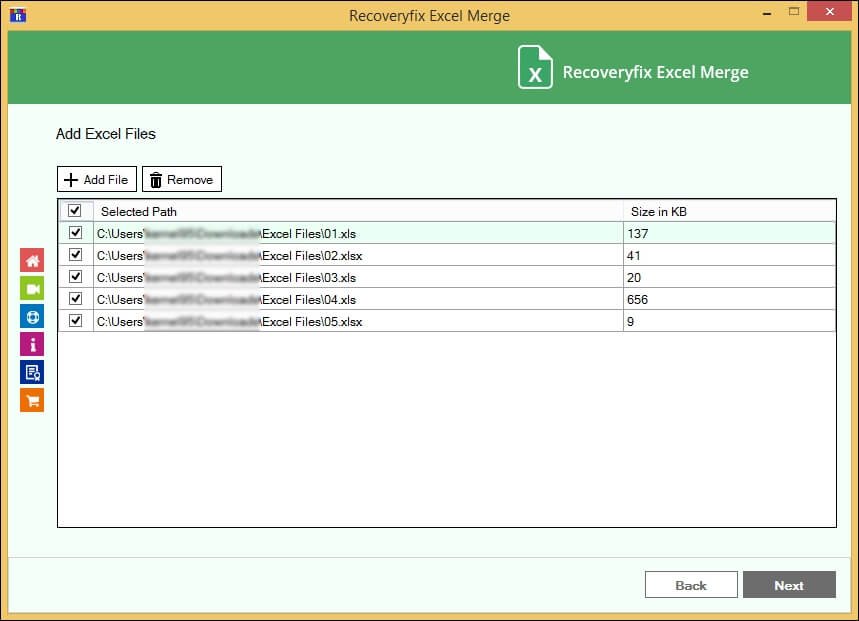Click the size value 656

pos(638,300)
